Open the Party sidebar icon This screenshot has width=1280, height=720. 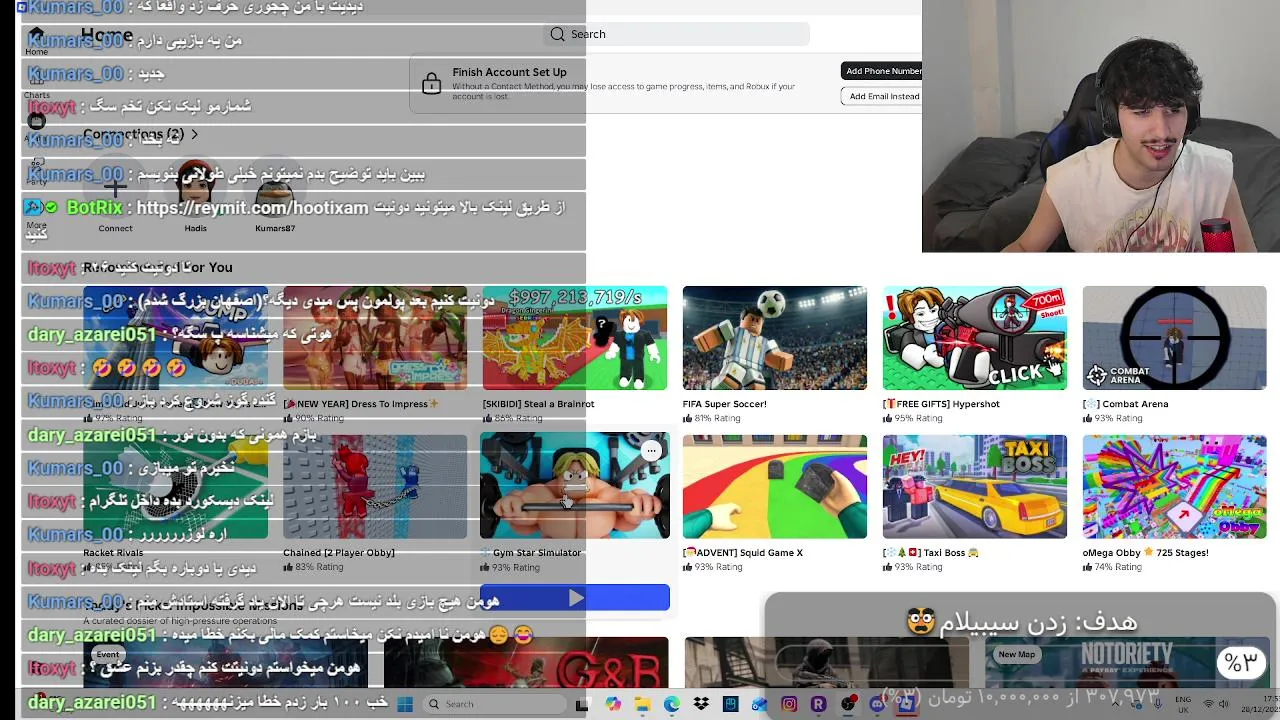click(x=36, y=170)
